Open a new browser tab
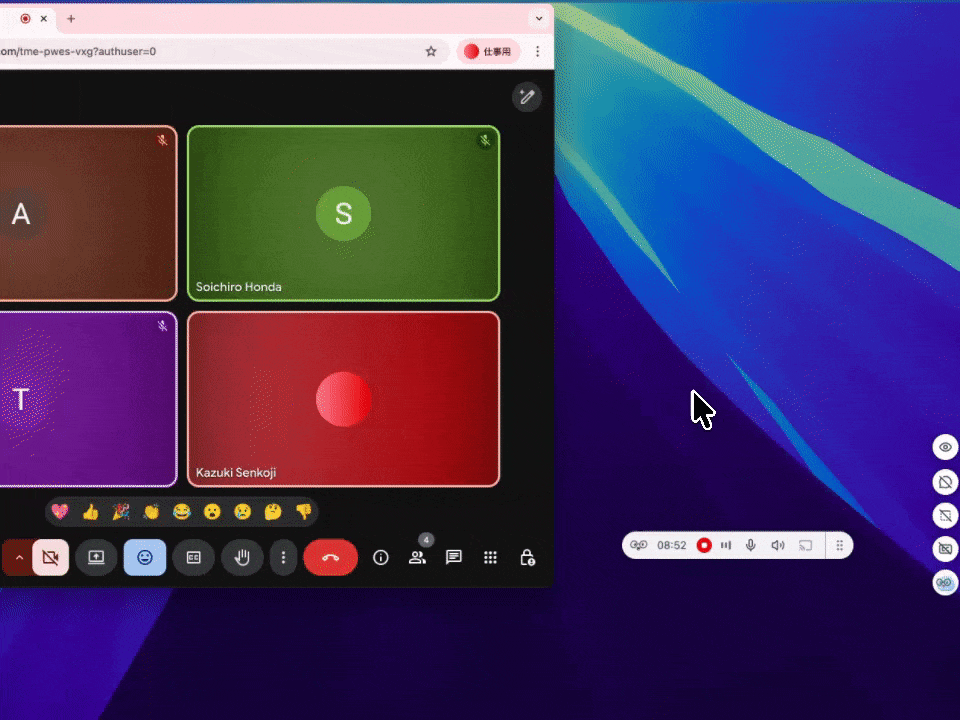Screen dimensions: 960x720 point(71,18)
